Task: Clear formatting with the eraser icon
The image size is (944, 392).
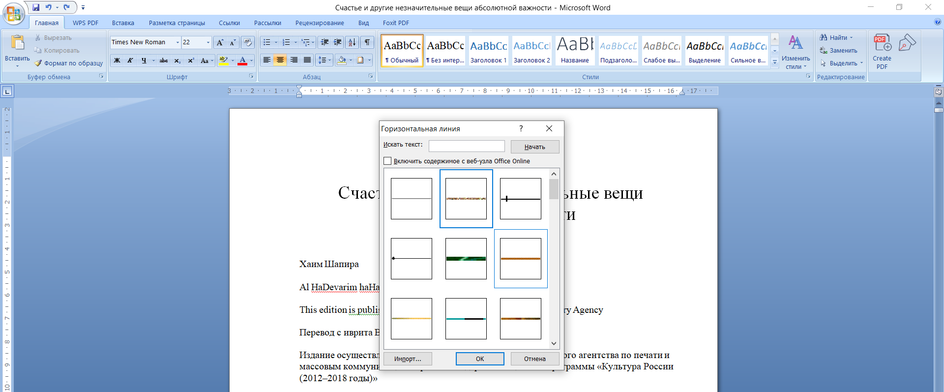Action: pos(247,43)
